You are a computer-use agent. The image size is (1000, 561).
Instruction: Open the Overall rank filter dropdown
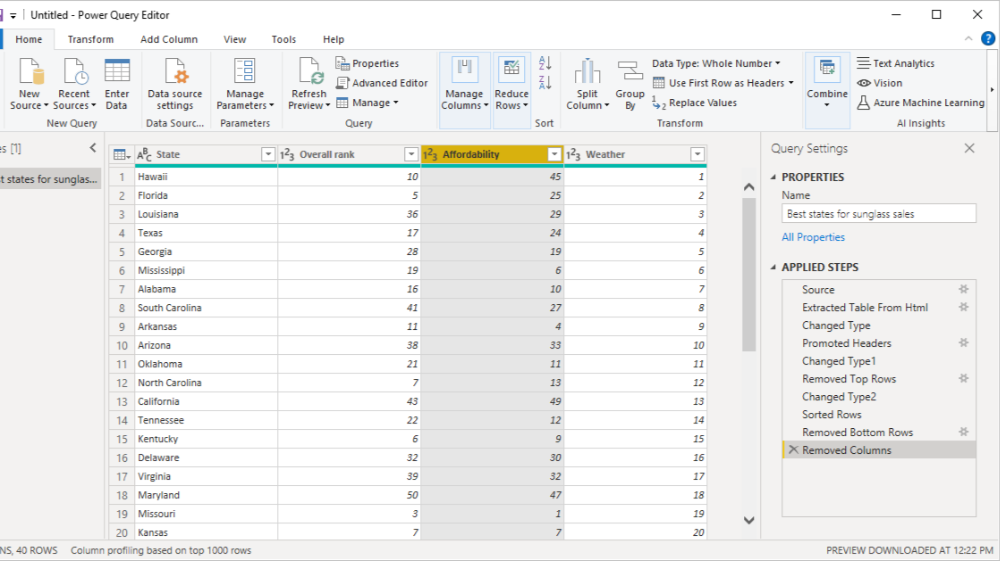point(411,154)
